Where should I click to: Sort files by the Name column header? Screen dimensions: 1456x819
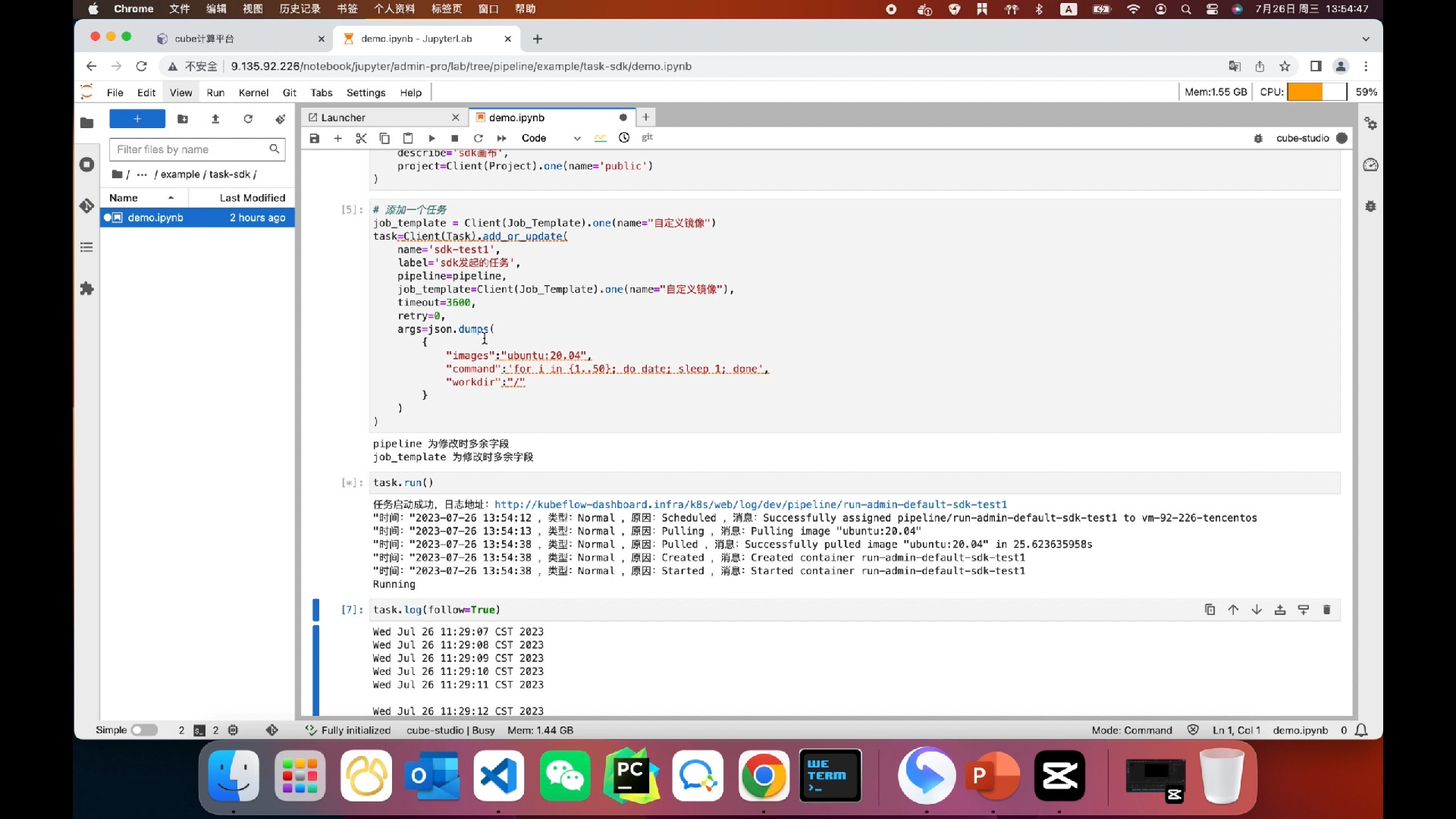click(124, 198)
